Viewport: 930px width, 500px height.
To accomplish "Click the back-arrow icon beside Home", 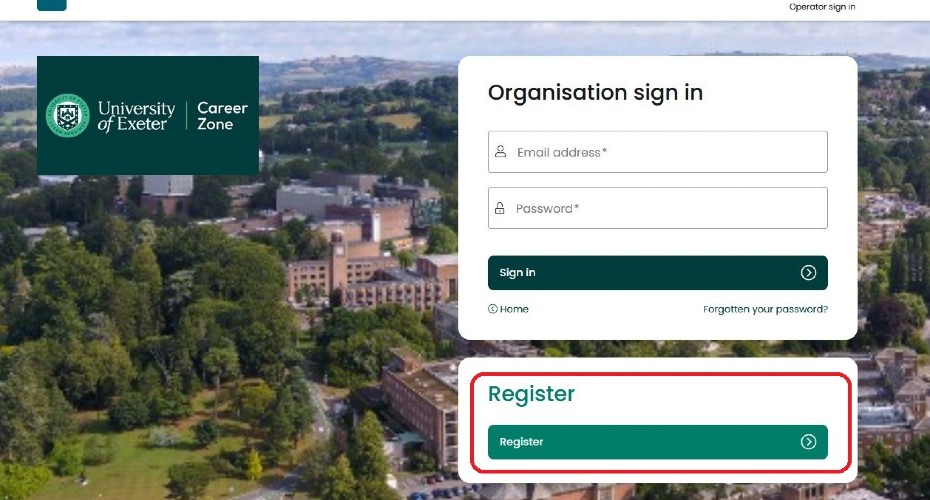I will 492,309.
